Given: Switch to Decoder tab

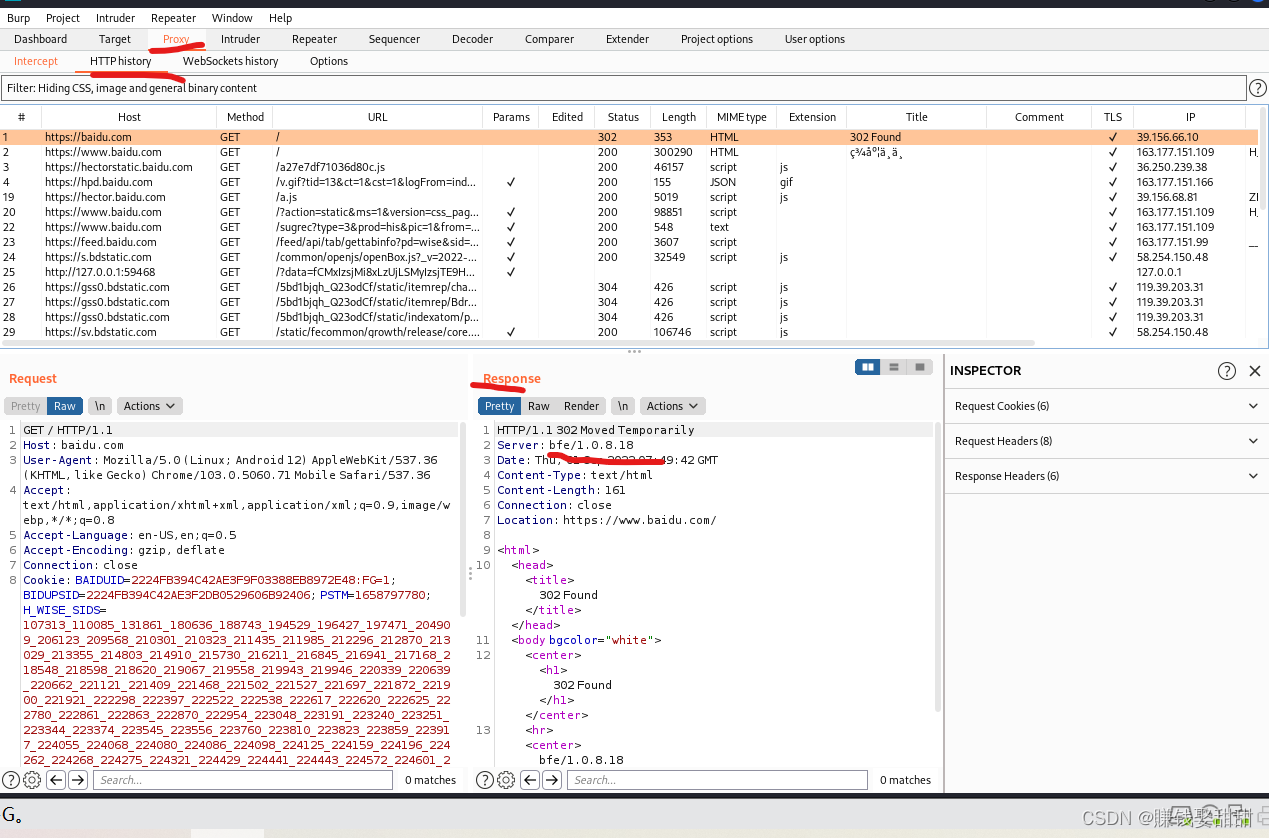Looking at the screenshot, I should (473, 39).
